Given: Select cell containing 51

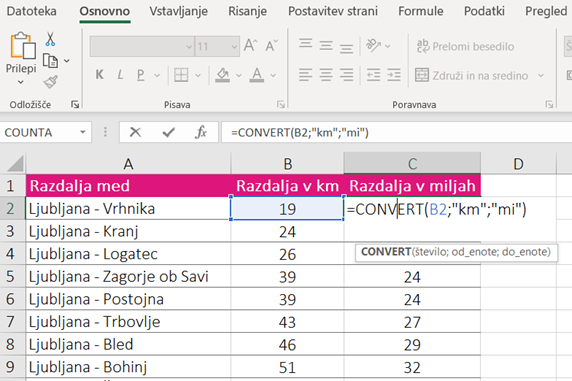Looking at the screenshot, I should (287, 367).
